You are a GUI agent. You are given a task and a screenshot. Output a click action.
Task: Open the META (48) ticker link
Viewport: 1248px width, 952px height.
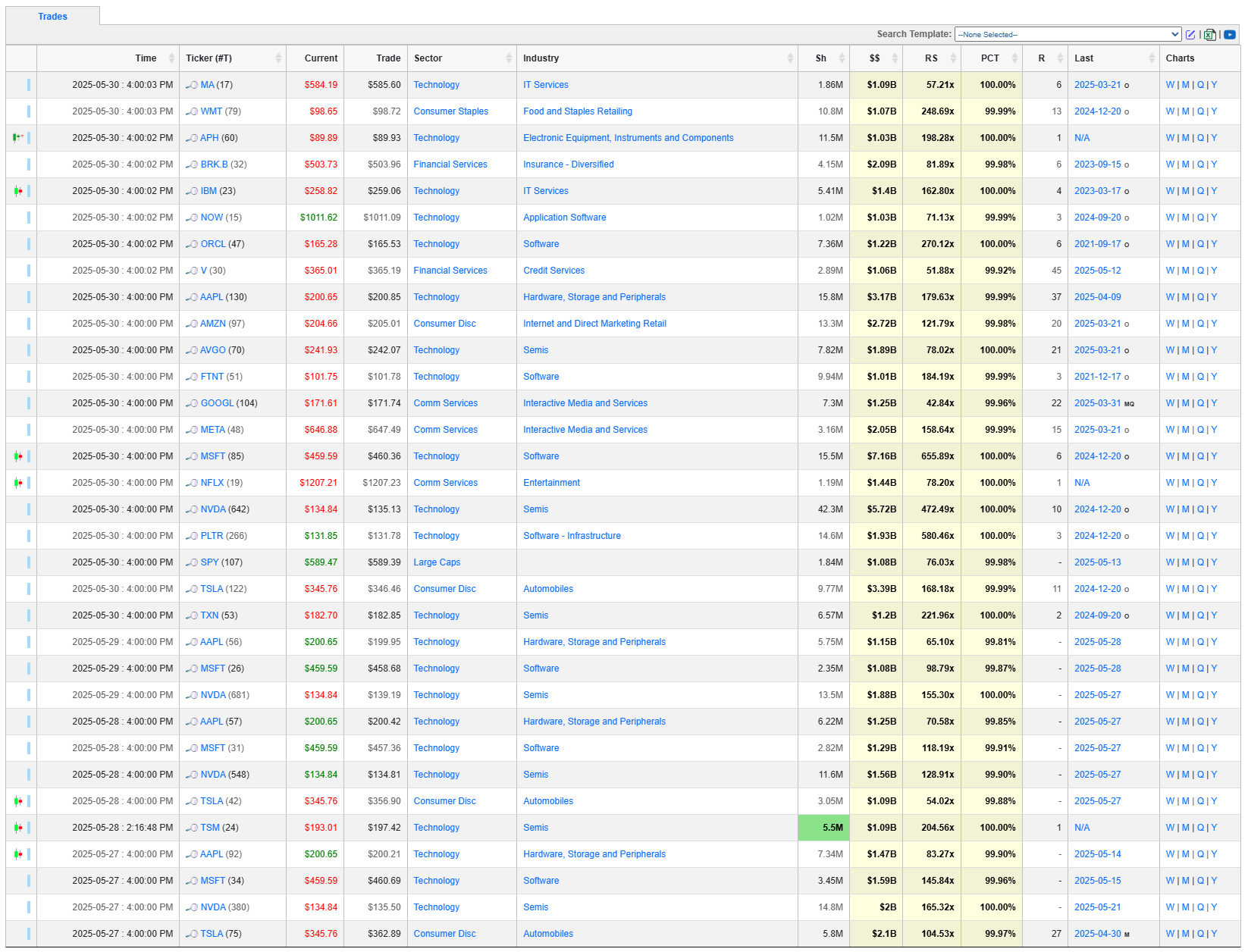[213, 430]
